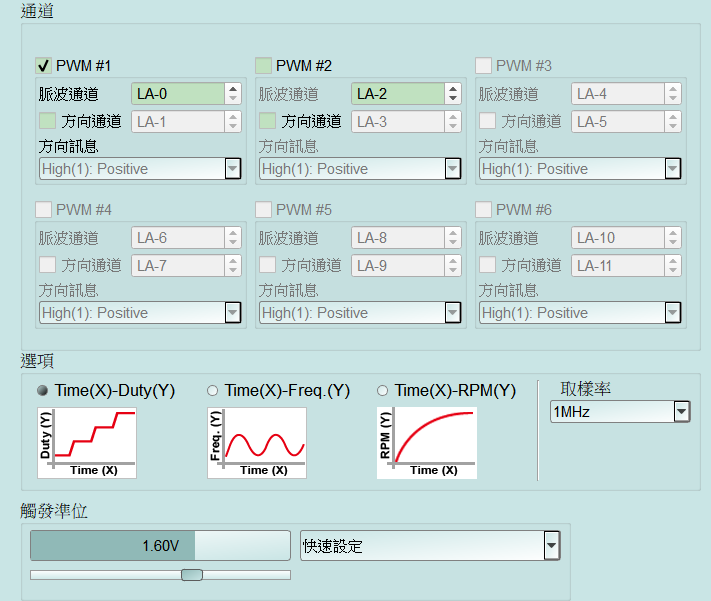Enable the PWM #2 checkbox
The image size is (711, 601).
coord(263,66)
